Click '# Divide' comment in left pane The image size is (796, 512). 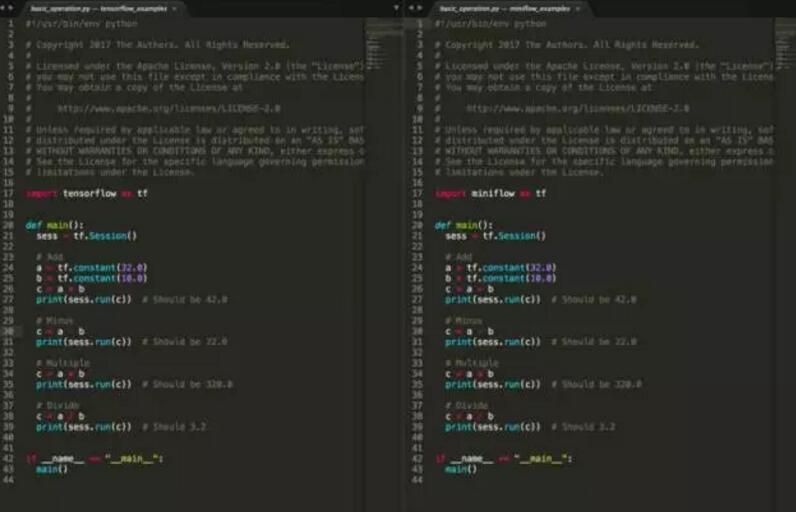coord(57,405)
